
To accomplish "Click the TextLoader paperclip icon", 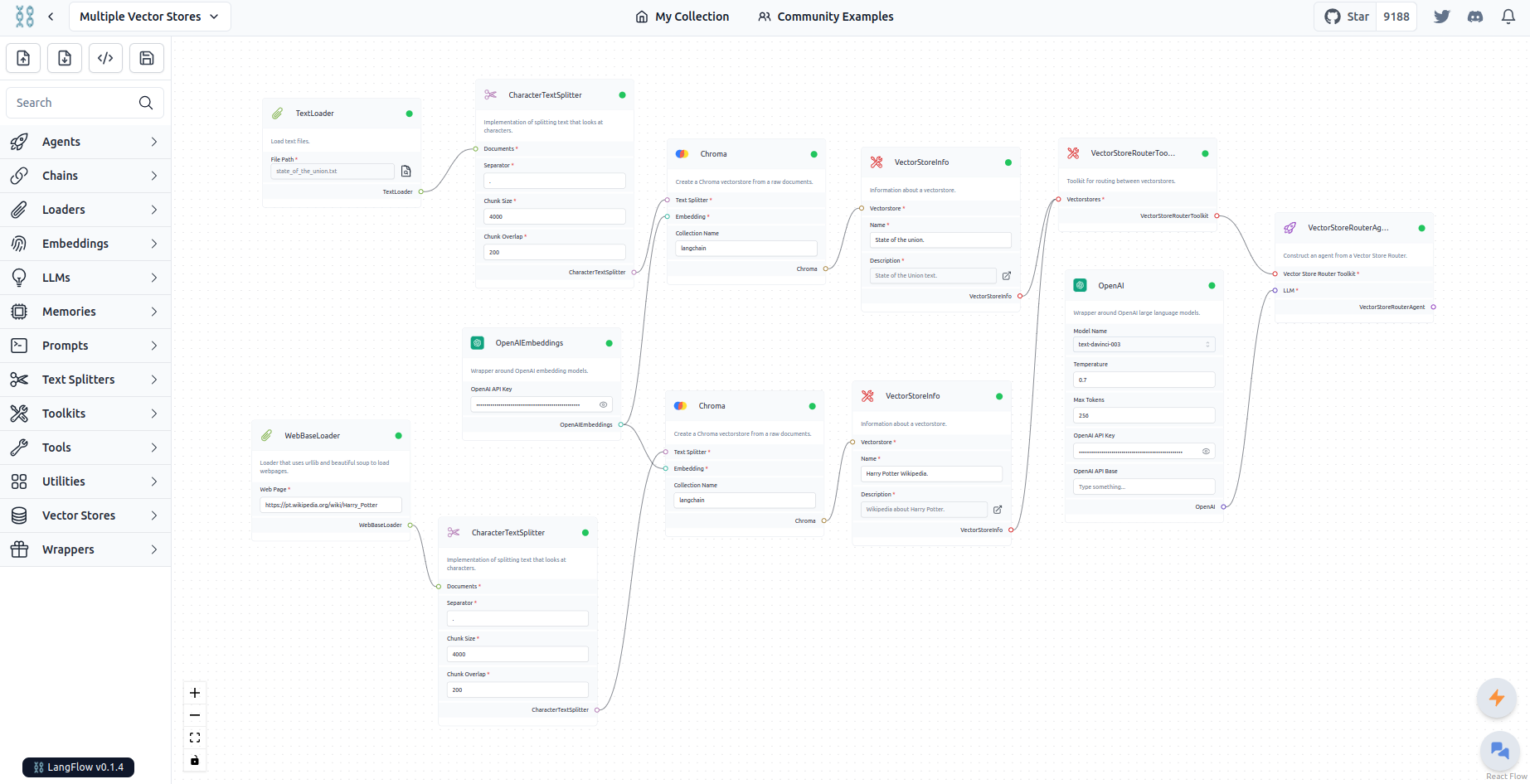I will coord(278,114).
